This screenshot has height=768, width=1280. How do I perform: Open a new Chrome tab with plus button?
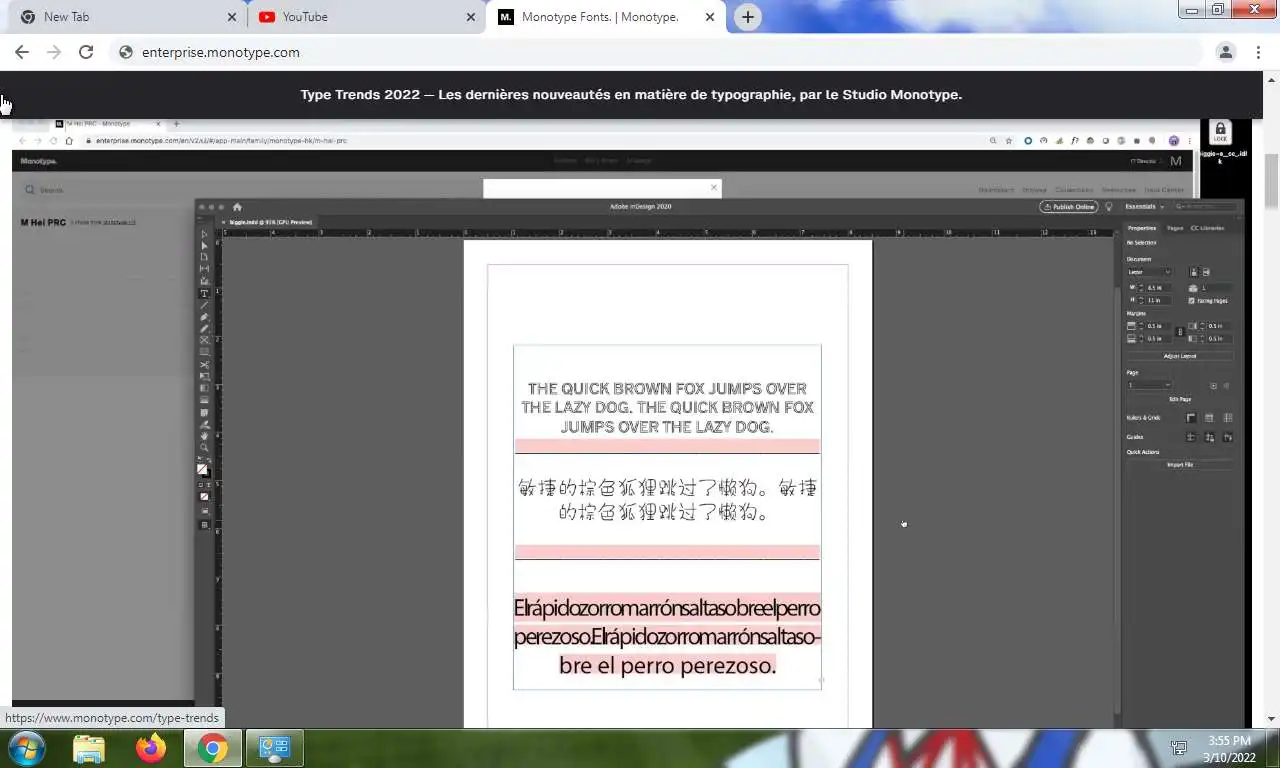[748, 17]
